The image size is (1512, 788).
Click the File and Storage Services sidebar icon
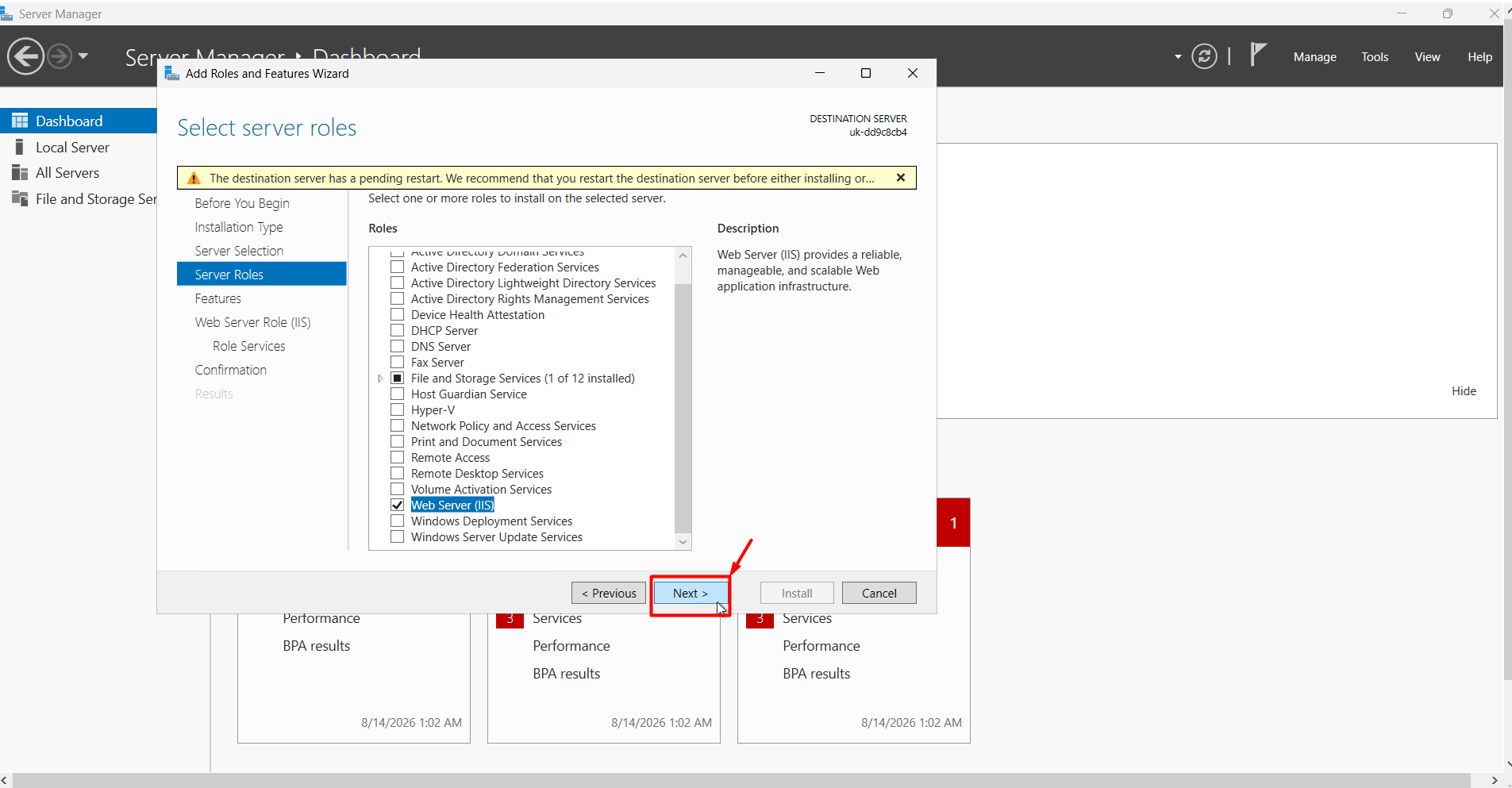tap(20, 198)
